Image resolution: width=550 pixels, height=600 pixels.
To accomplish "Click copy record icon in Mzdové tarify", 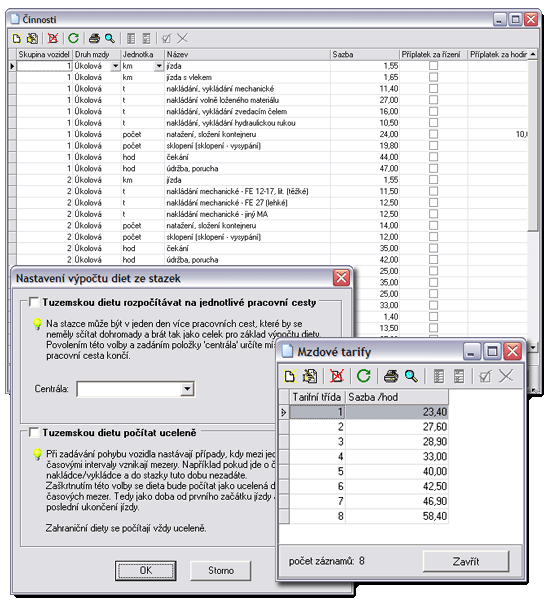I will [x=310, y=376].
